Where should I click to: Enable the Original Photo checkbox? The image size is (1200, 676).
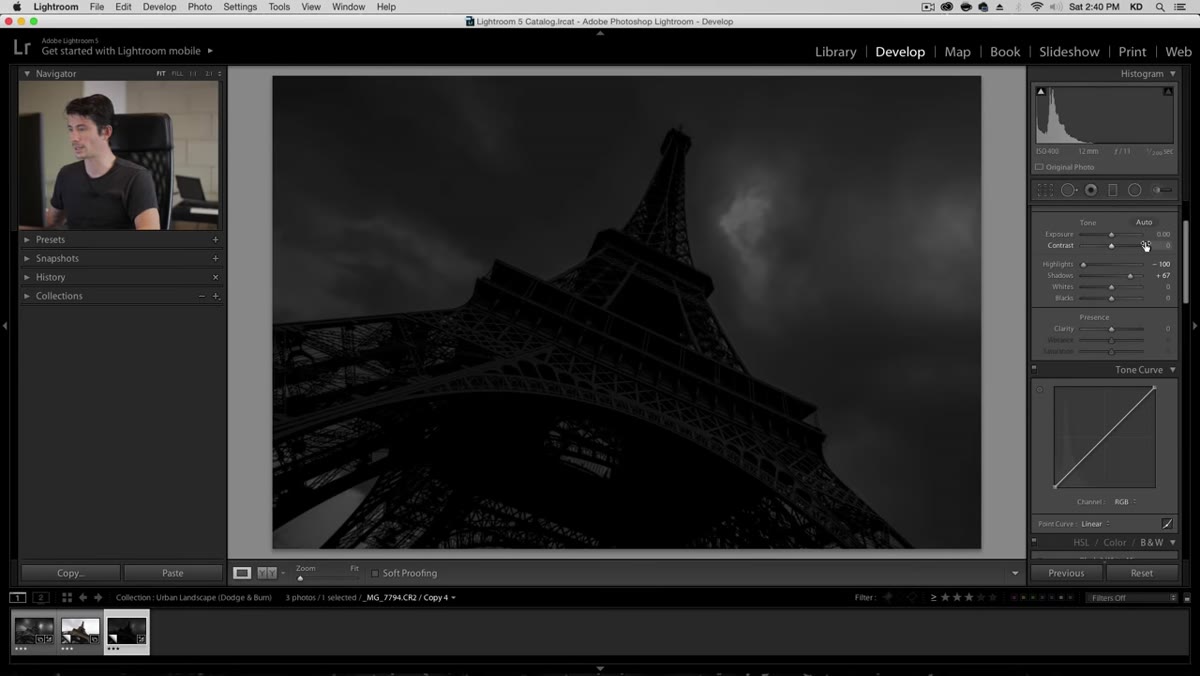pyautogui.click(x=1039, y=167)
